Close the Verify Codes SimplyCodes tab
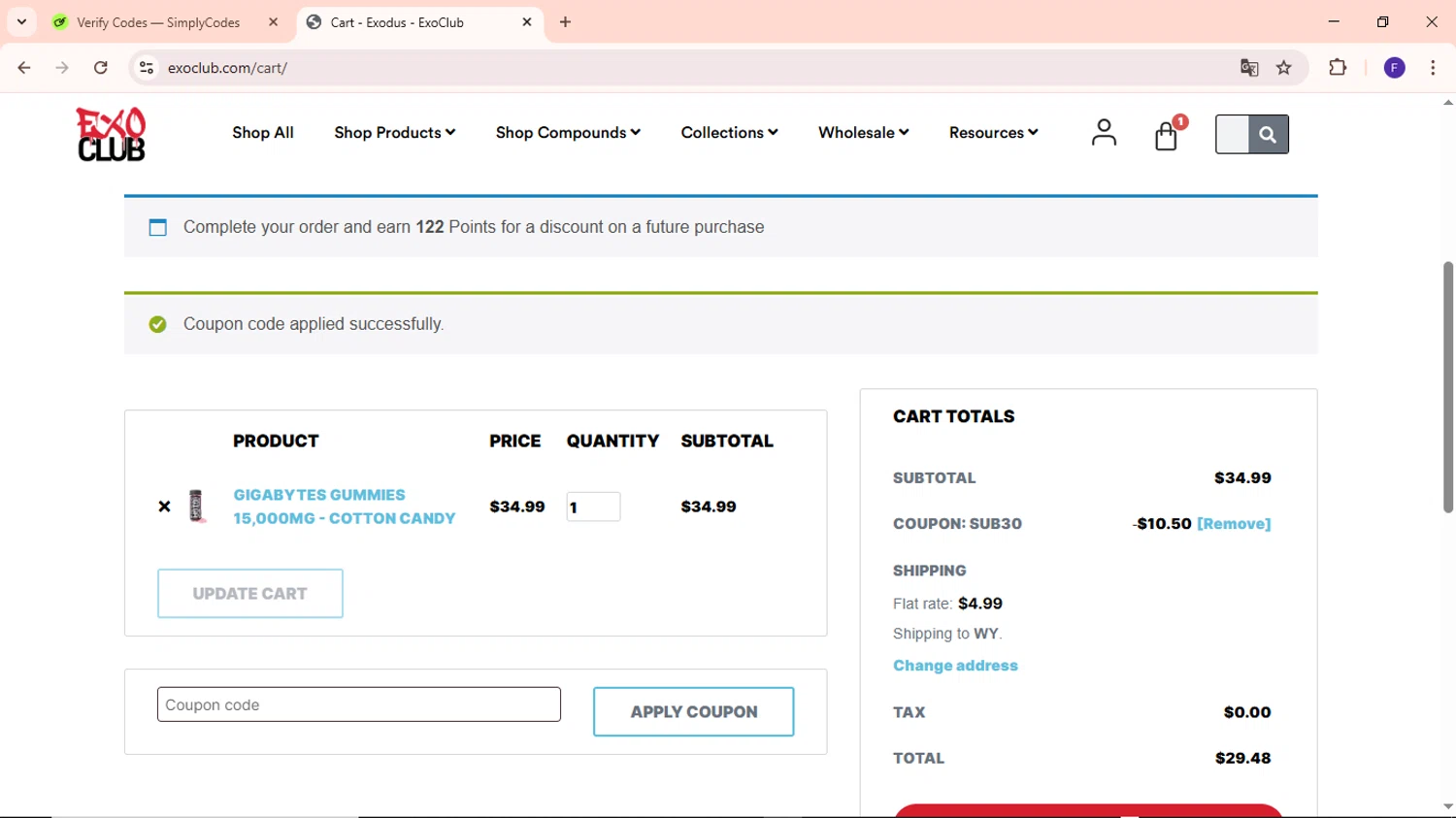The image size is (1456, 818). [x=273, y=22]
